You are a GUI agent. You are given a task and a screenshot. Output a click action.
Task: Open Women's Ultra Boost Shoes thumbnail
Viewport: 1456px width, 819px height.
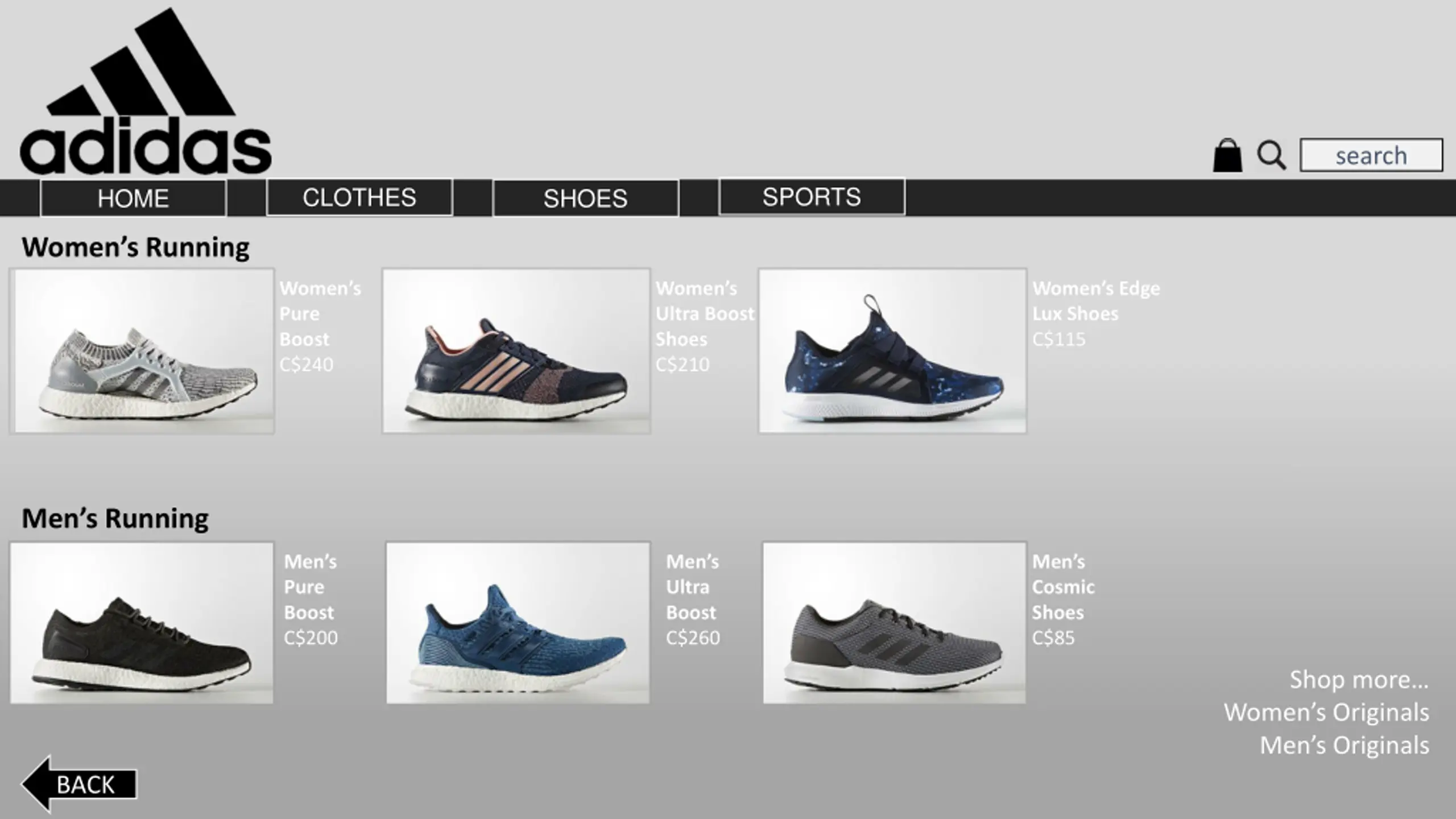[516, 351]
